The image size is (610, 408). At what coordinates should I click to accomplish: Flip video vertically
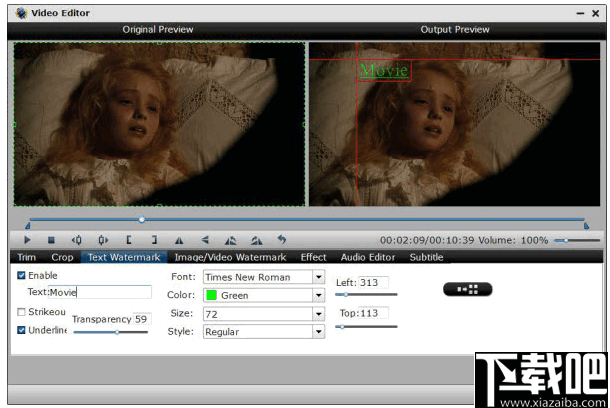pyautogui.click(x=205, y=240)
